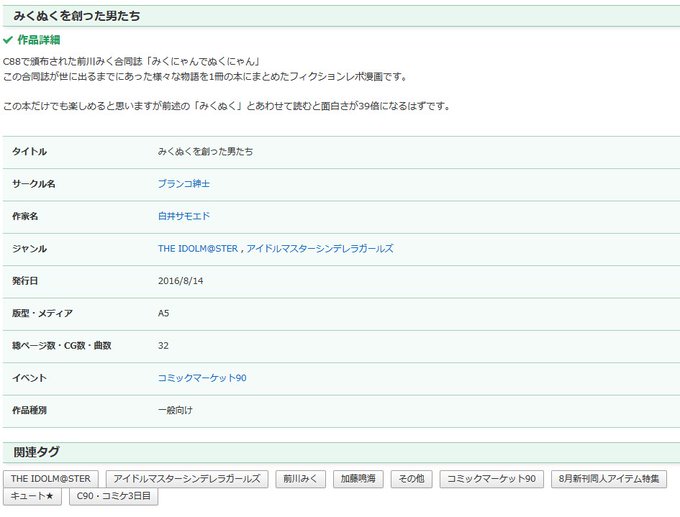Image resolution: width=680 pixels, height=517 pixels.
Task: Click the title value in the table
Action: pos(206,151)
